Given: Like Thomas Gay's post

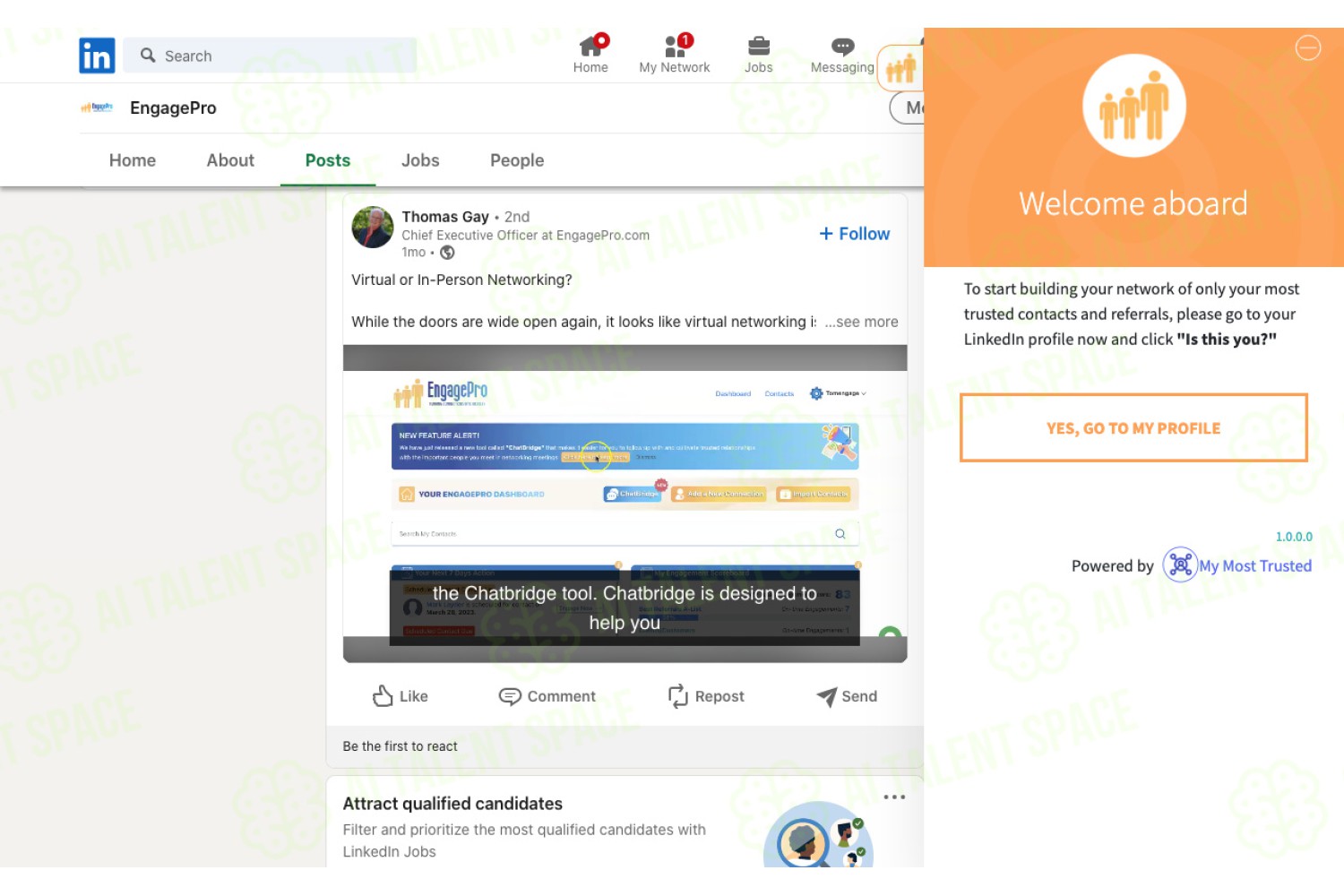Looking at the screenshot, I should click(x=401, y=696).
